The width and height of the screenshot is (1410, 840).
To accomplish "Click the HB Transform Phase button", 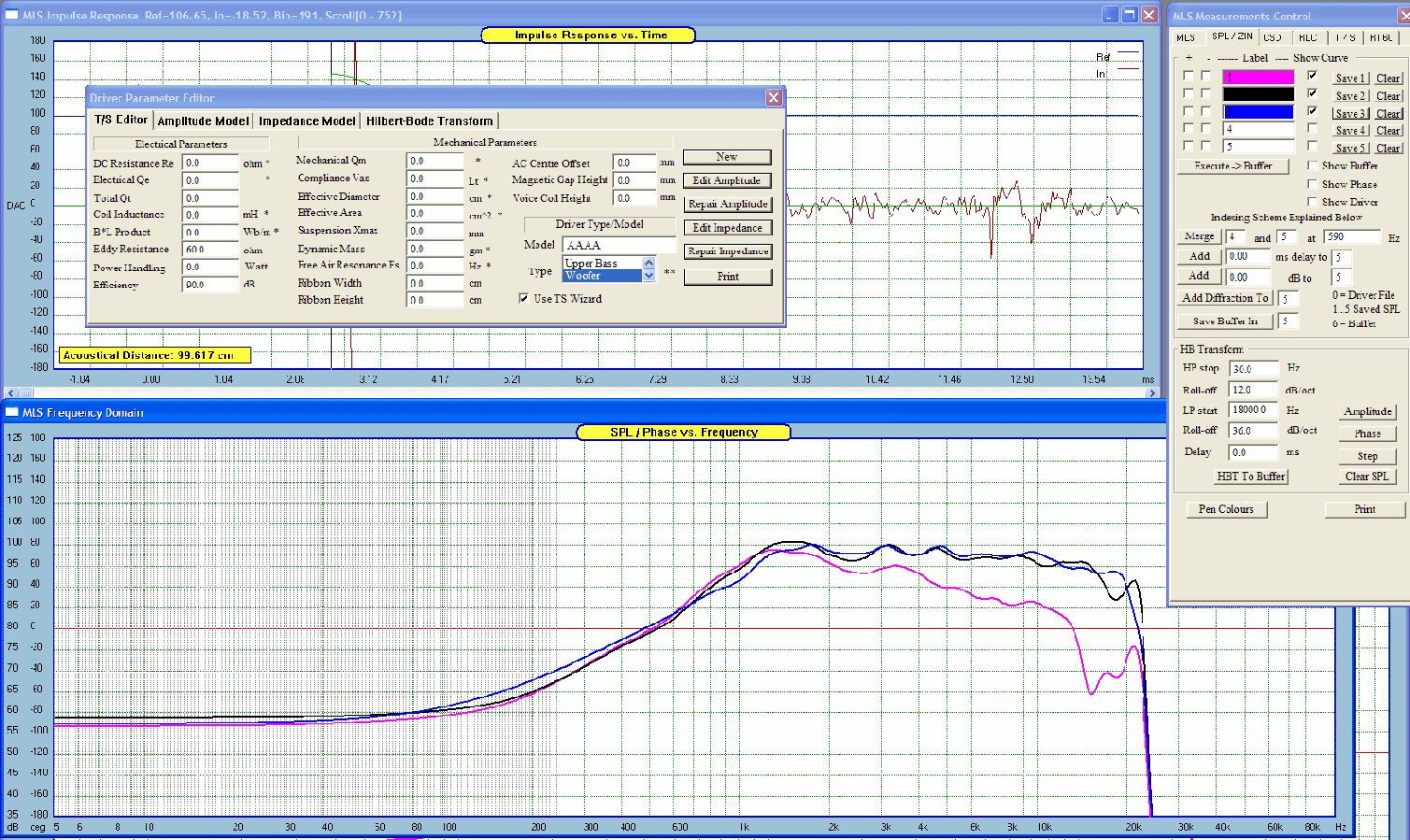I will [x=1368, y=434].
